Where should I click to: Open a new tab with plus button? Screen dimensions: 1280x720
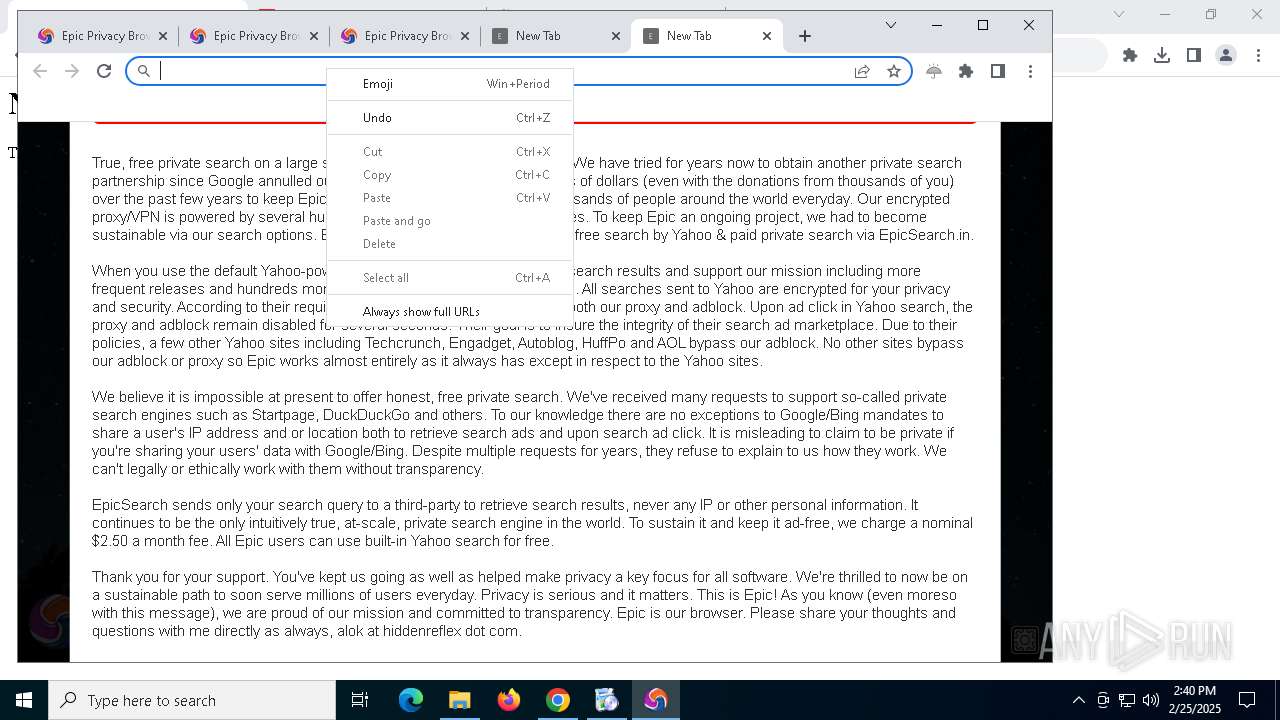point(805,36)
